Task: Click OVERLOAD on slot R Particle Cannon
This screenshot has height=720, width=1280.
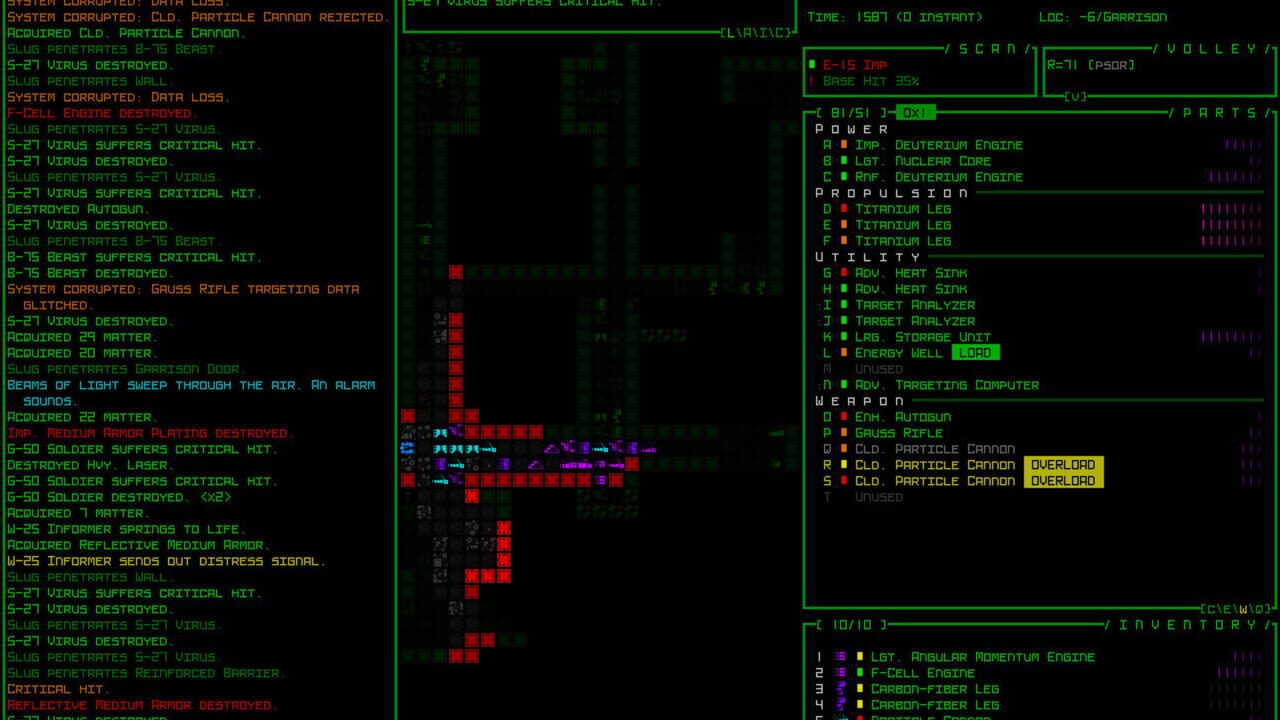Action: pyautogui.click(x=1063, y=465)
